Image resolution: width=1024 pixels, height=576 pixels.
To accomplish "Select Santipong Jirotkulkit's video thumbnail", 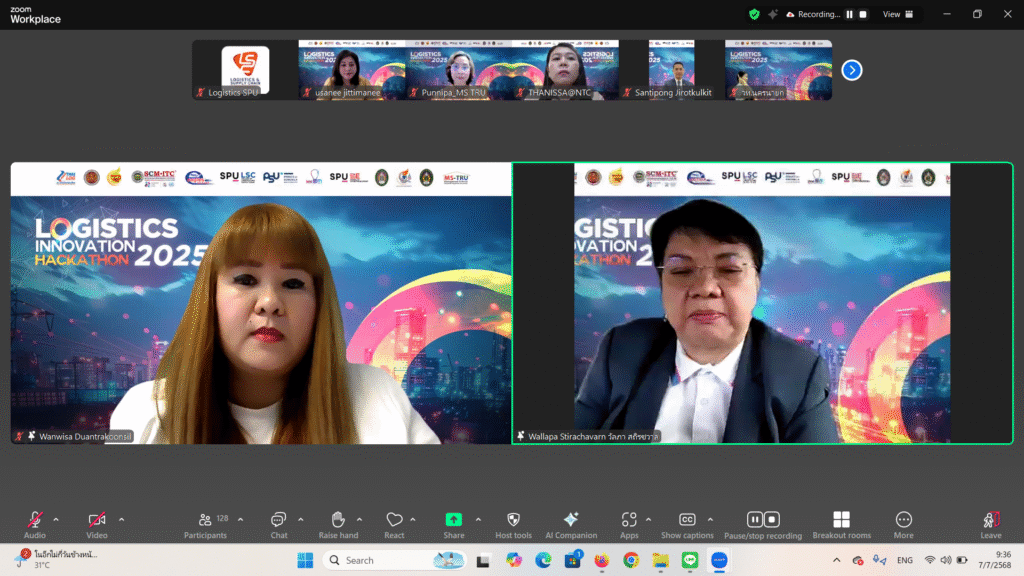I will tap(671, 70).
